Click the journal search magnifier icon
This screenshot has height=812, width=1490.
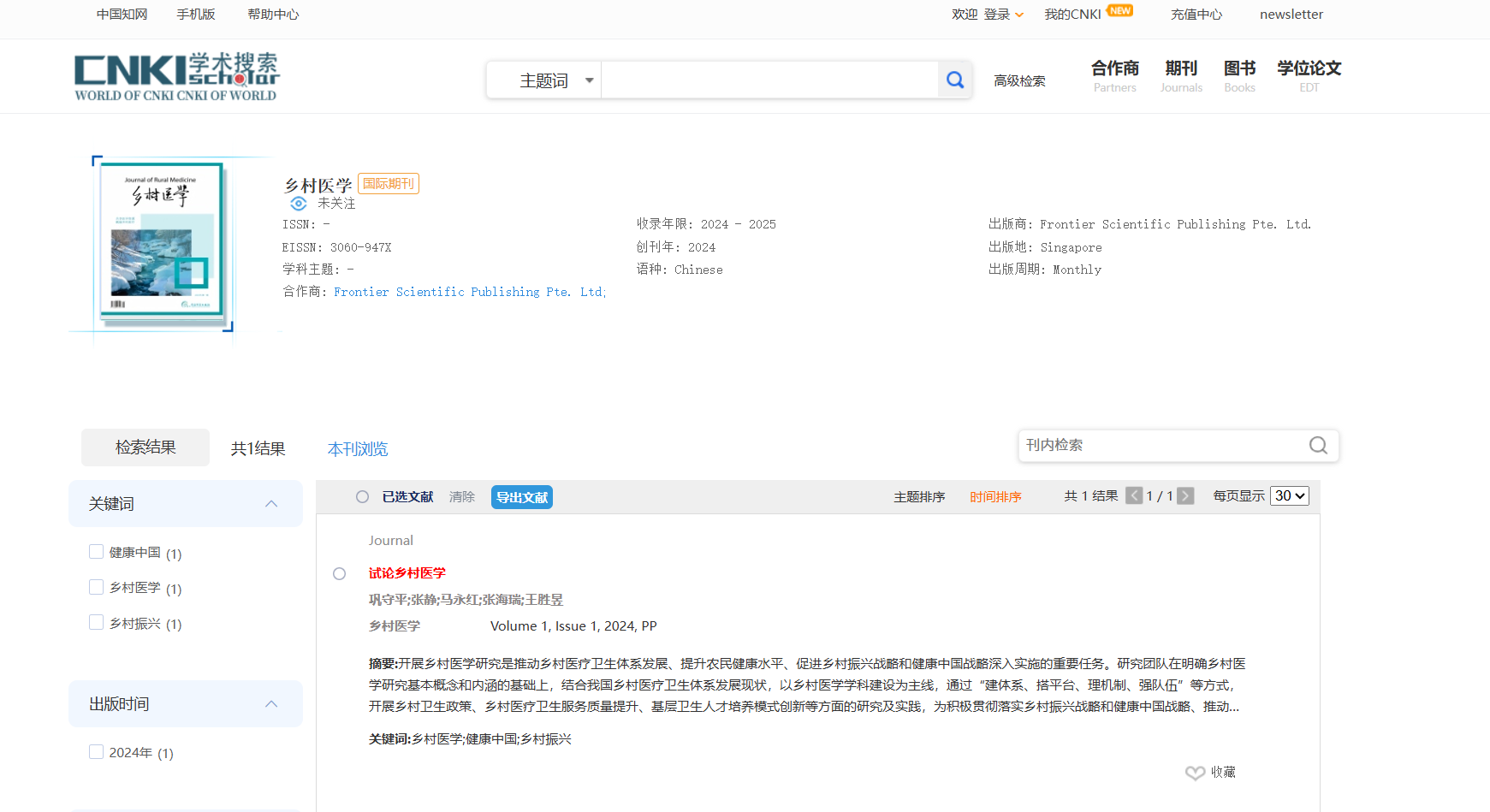1318,446
